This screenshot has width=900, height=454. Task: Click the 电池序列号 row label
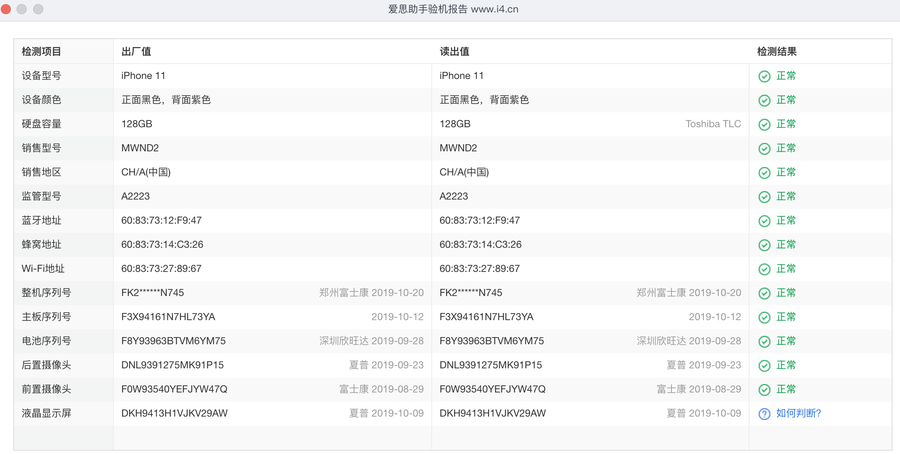click(x=46, y=341)
